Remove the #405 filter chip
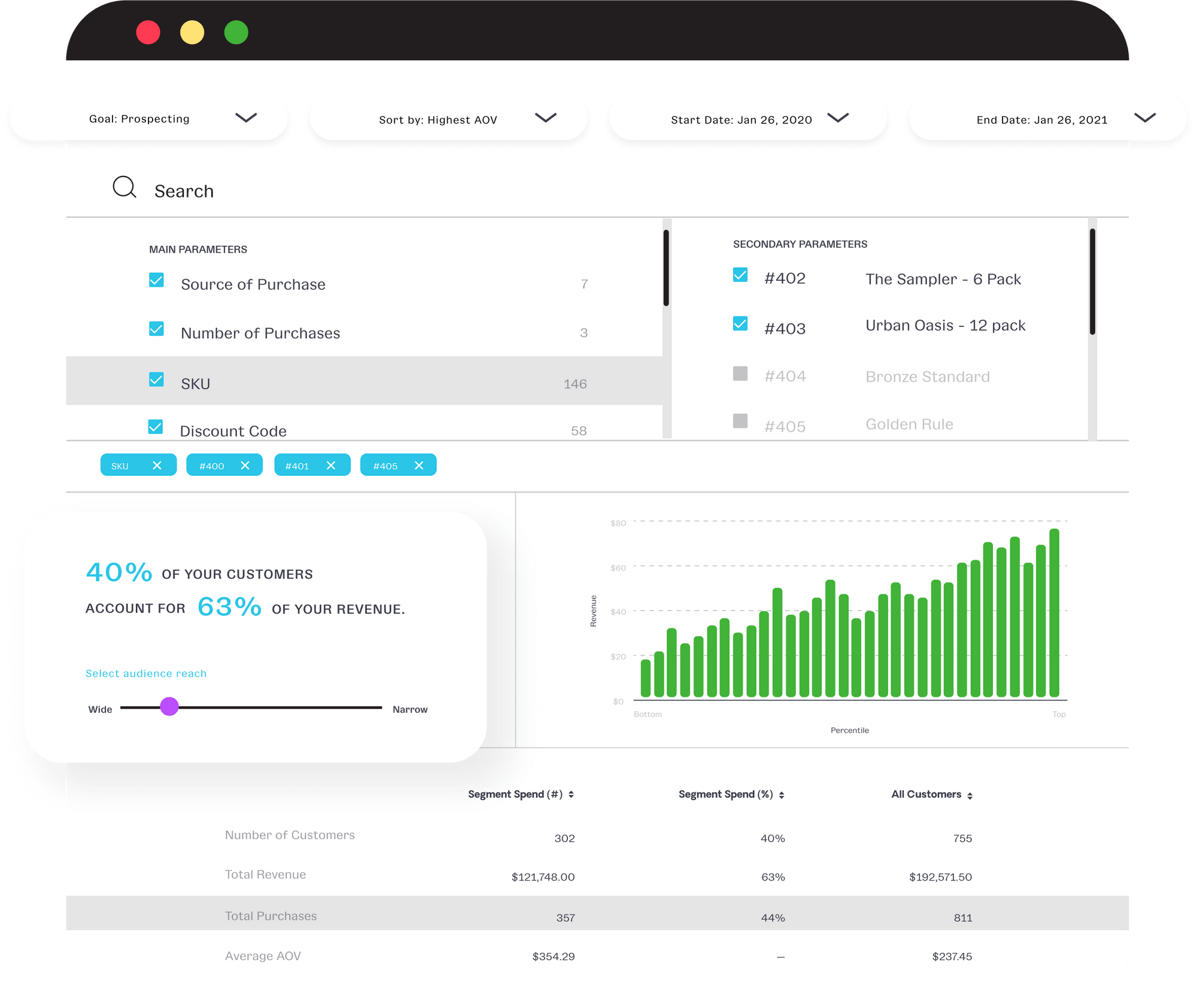The width and height of the screenshot is (1197, 1008). [x=419, y=465]
